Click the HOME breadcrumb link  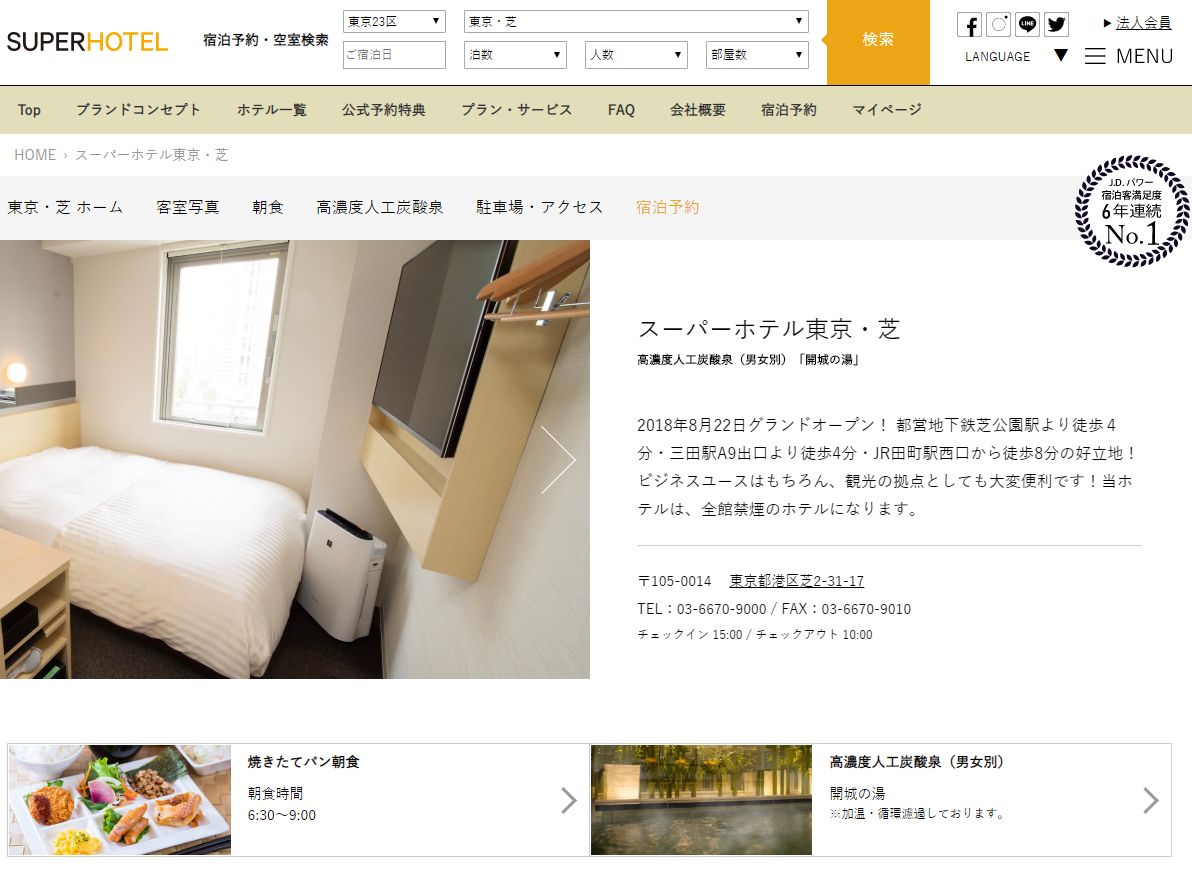tap(35, 154)
